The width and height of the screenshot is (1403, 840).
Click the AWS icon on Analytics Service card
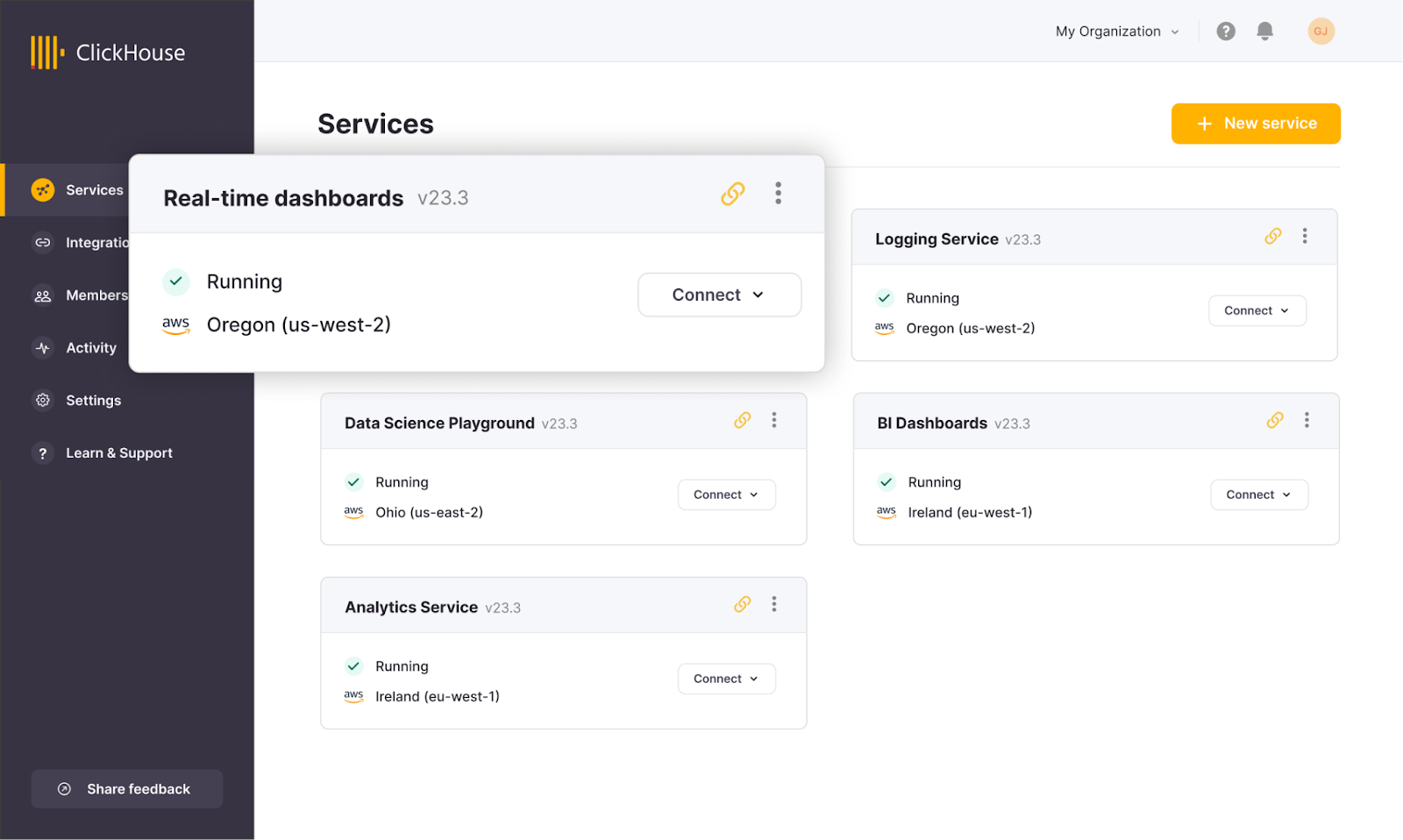[x=353, y=695]
